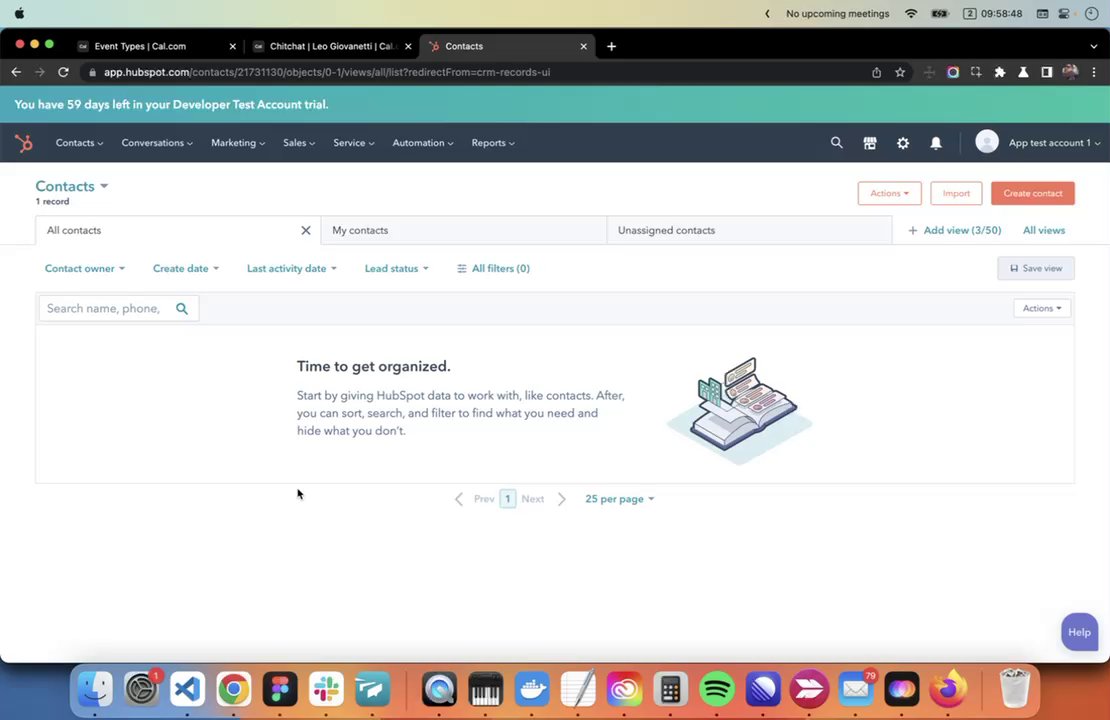Switch to Chitchat Leo Giovanetti browser tab
The image size is (1110, 720).
[331, 46]
